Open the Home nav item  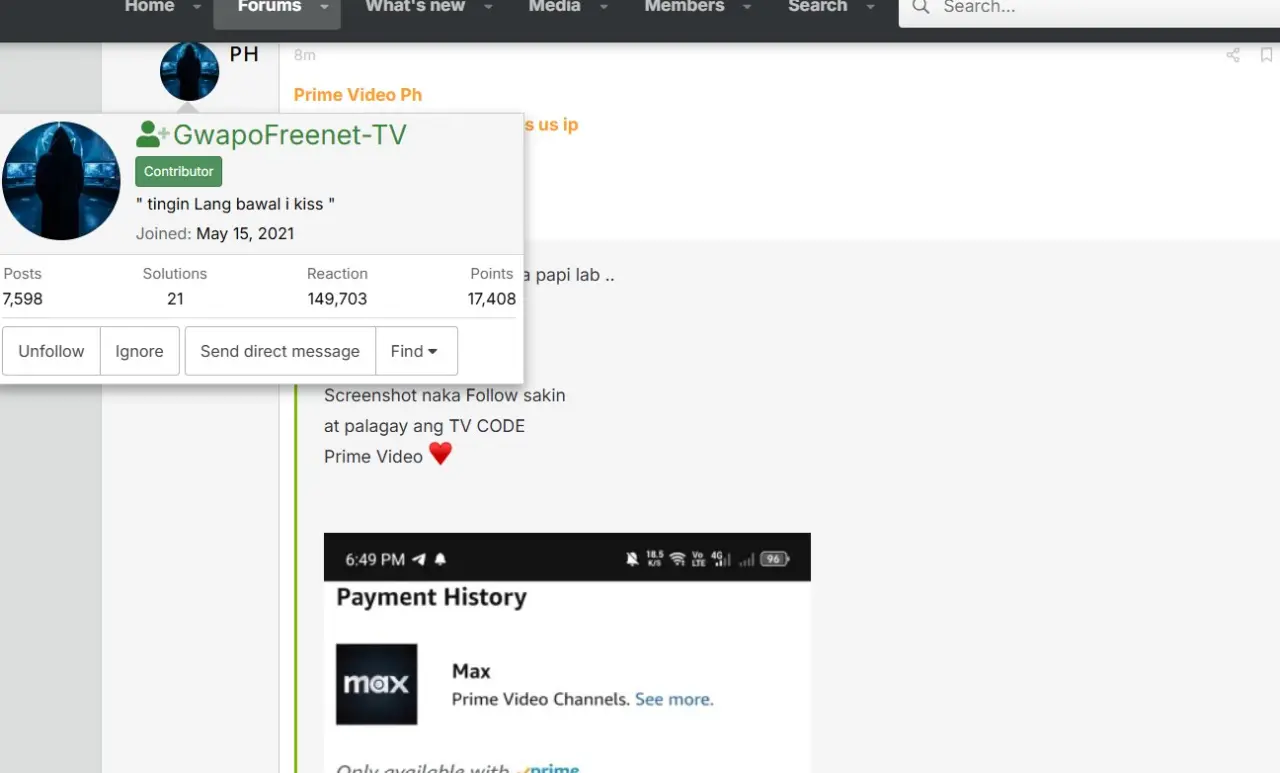coord(149,6)
